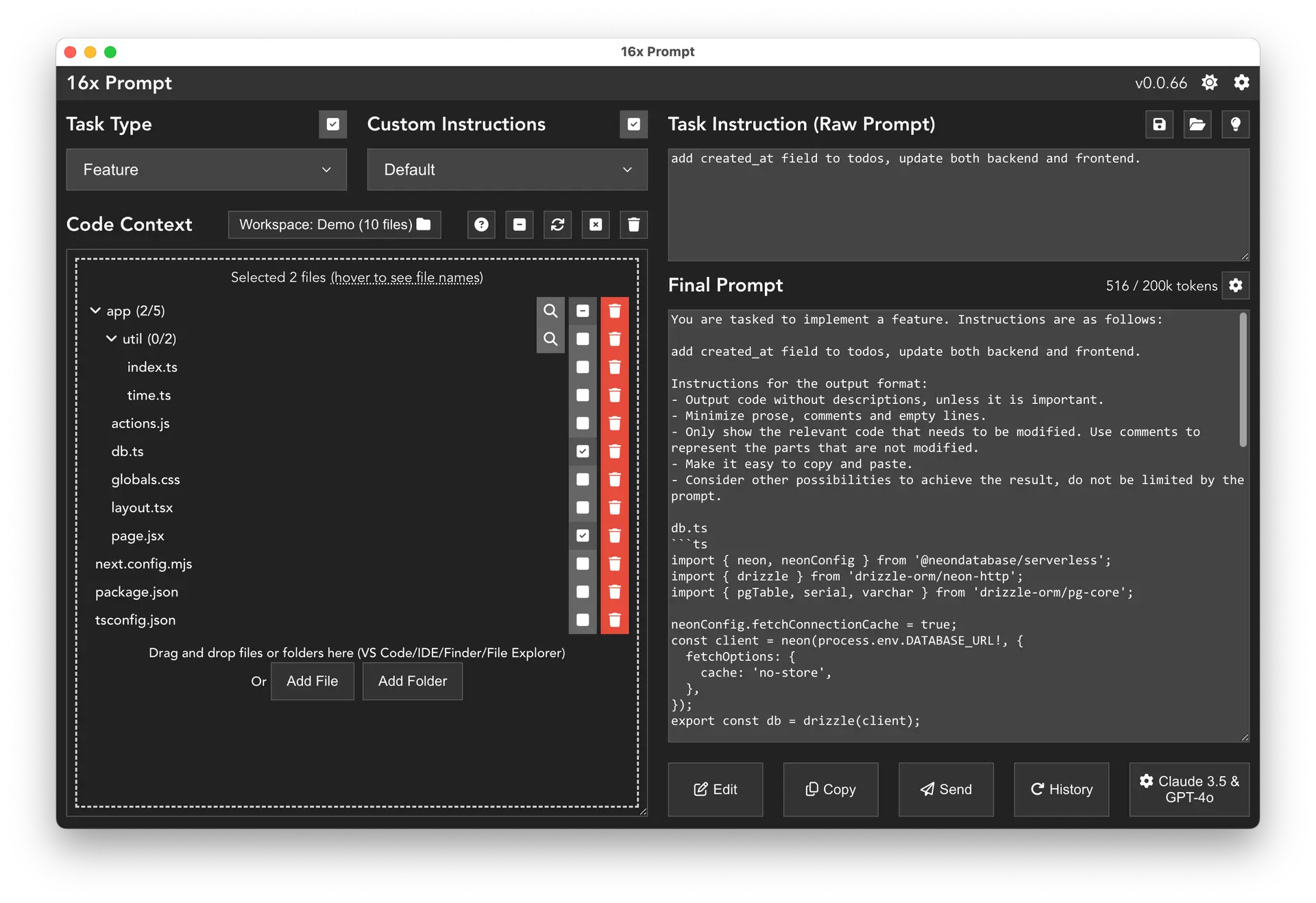Toggle the Task Type section checkbox

click(x=333, y=124)
